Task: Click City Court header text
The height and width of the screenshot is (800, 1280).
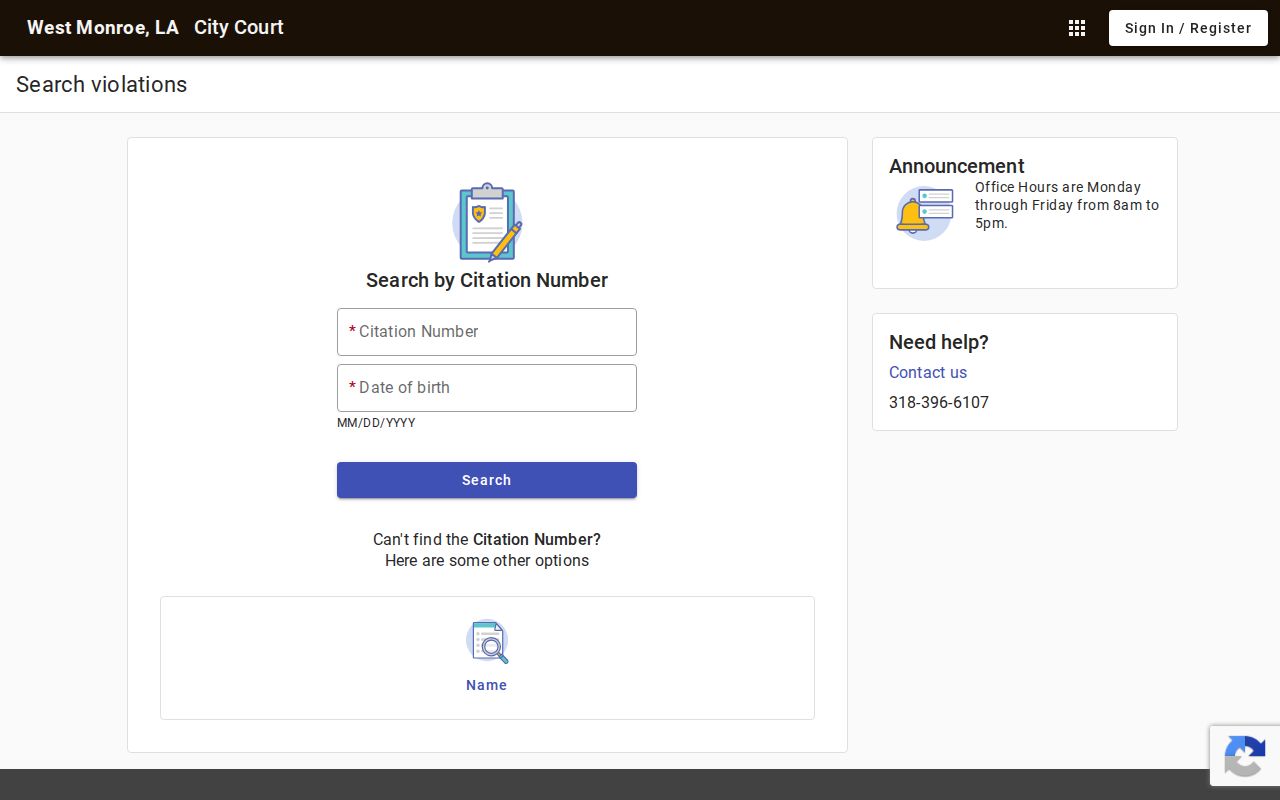Action: (239, 28)
